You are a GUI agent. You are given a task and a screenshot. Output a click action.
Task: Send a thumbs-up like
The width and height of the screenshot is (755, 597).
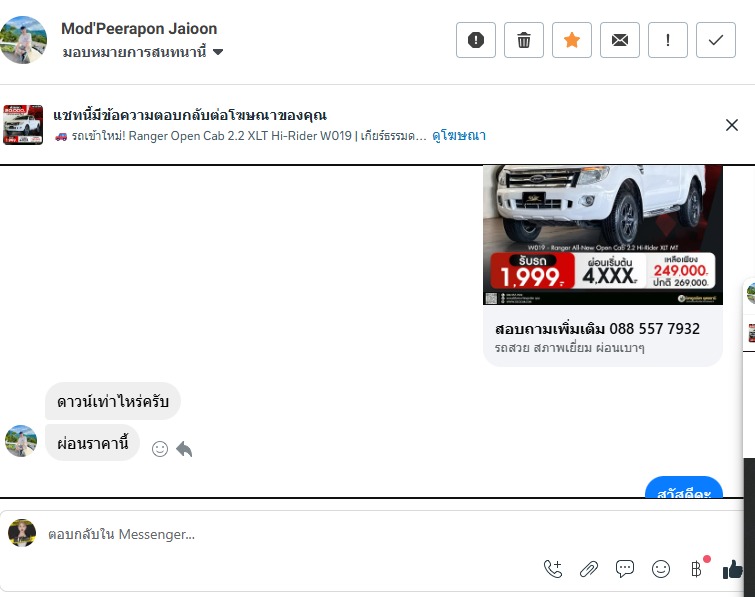coord(733,570)
